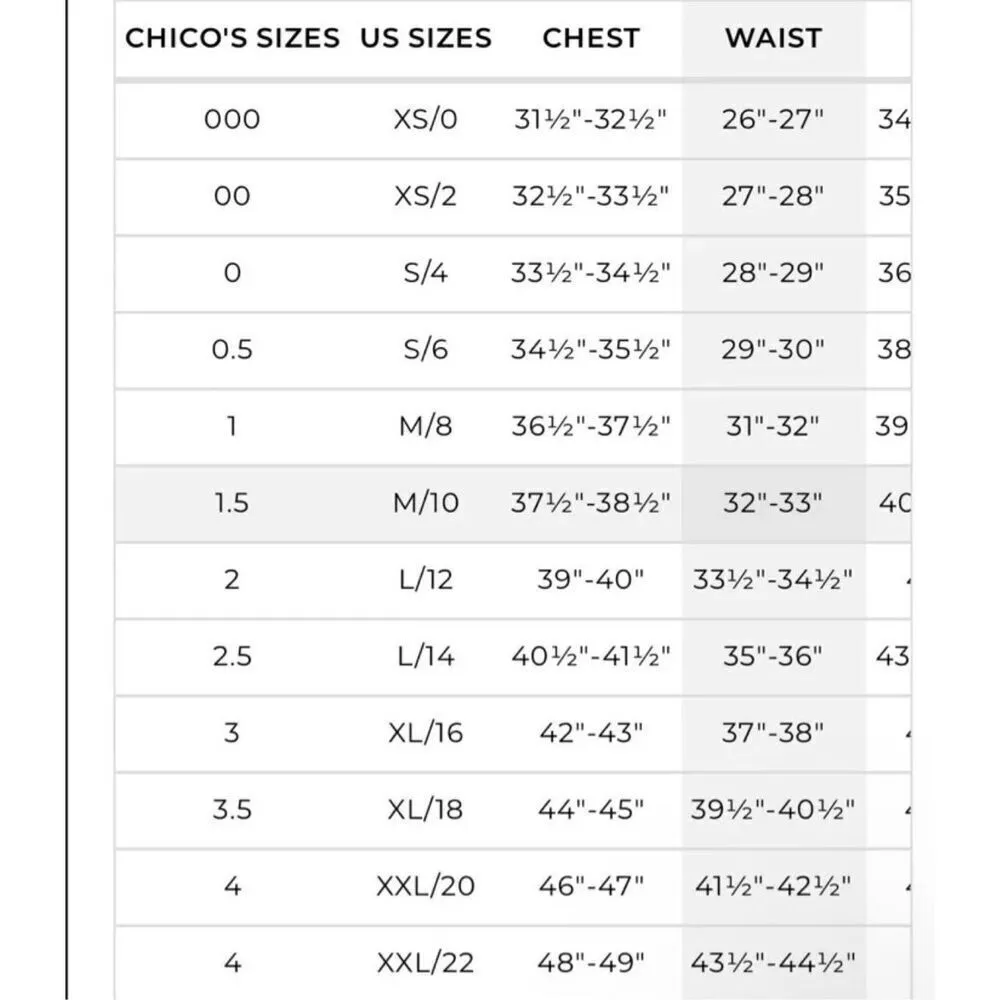1000x1000 pixels.
Task: Select the Chico's size 3.5 cell
Action: coord(232,810)
